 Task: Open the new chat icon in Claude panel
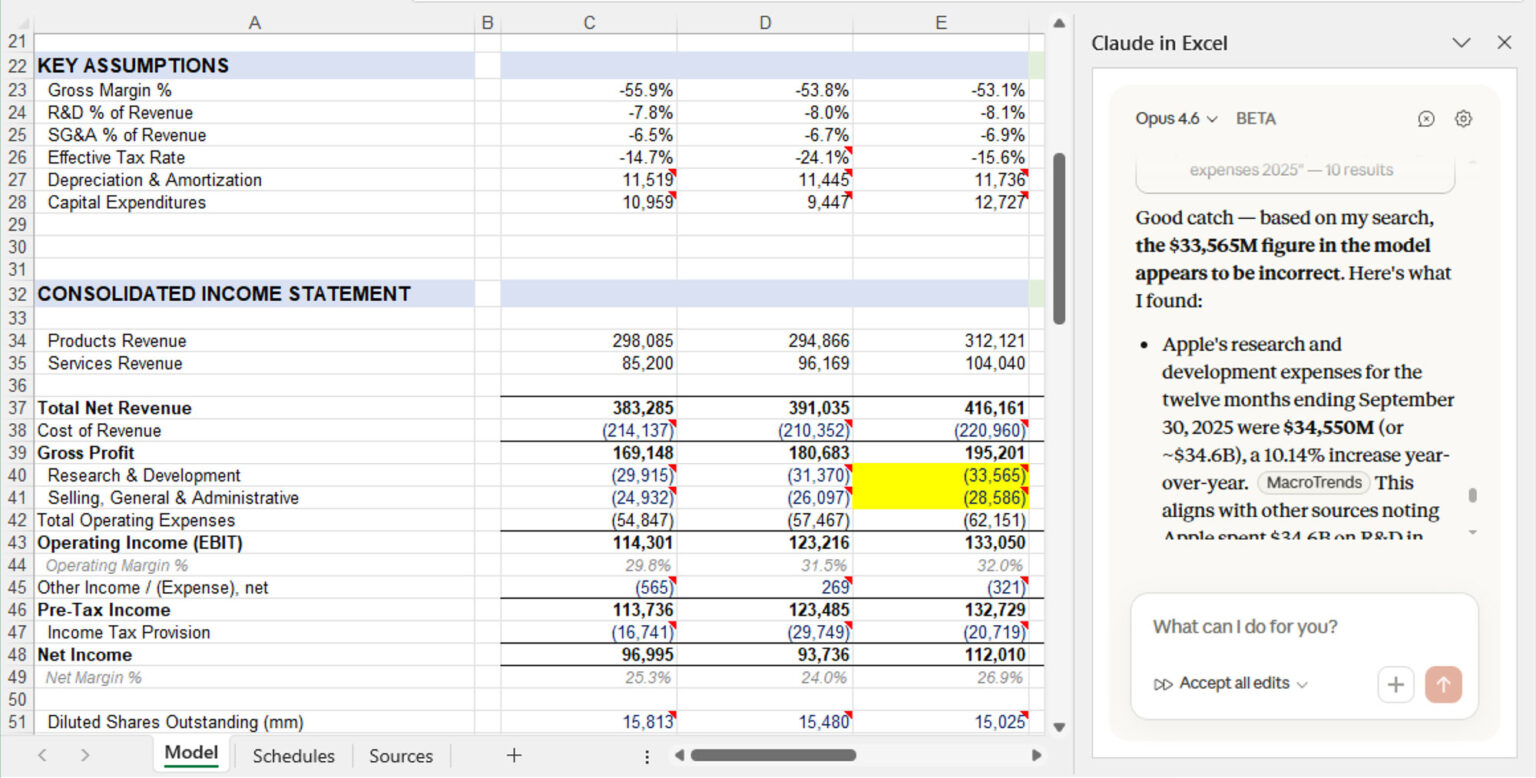(1426, 119)
